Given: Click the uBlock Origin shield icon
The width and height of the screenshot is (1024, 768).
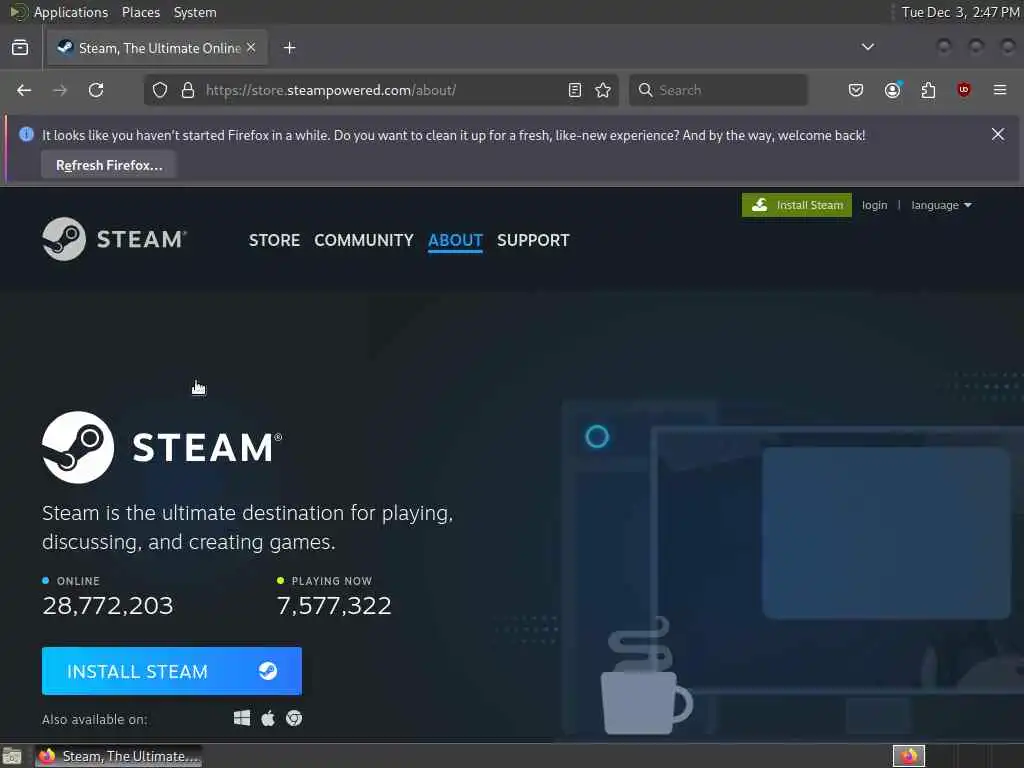Looking at the screenshot, I should tap(964, 90).
